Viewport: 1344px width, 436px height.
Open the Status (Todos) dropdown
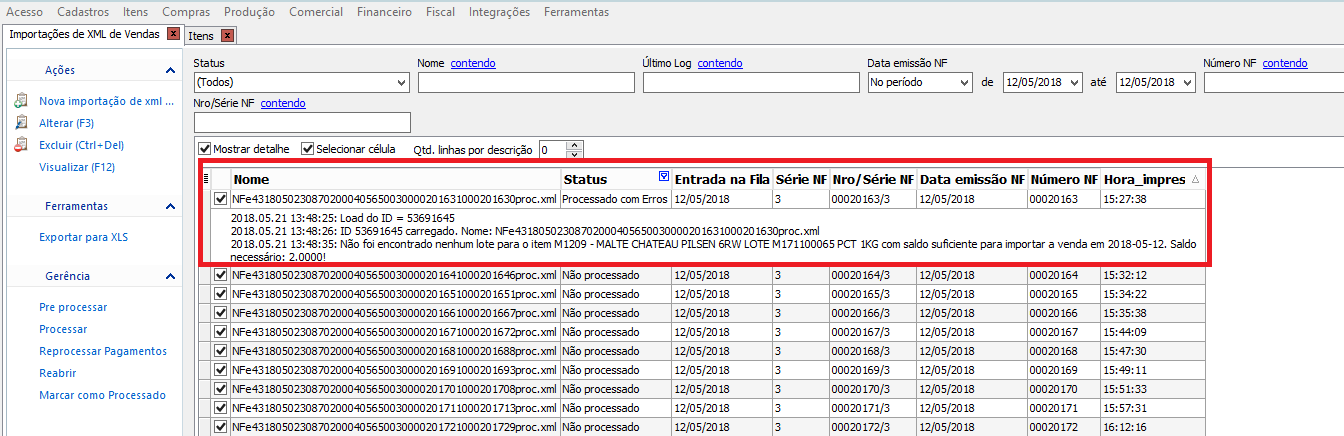[x=401, y=82]
